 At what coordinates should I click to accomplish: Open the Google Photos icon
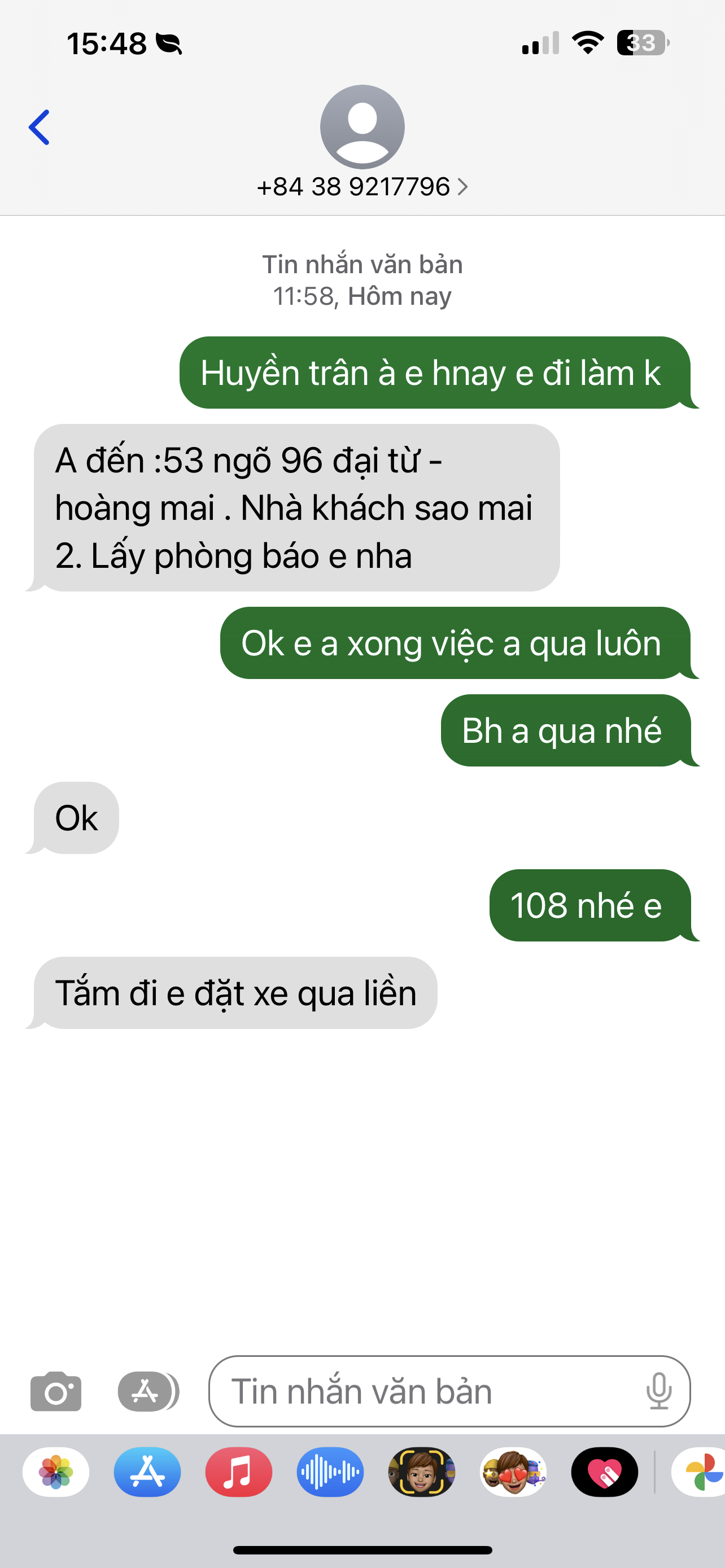699,1472
